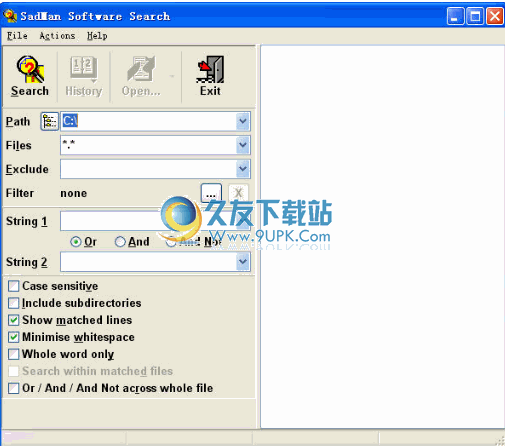This screenshot has height=446, width=505.
Task: Expand the Path dropdown list
Action: (x=243, y=121)
